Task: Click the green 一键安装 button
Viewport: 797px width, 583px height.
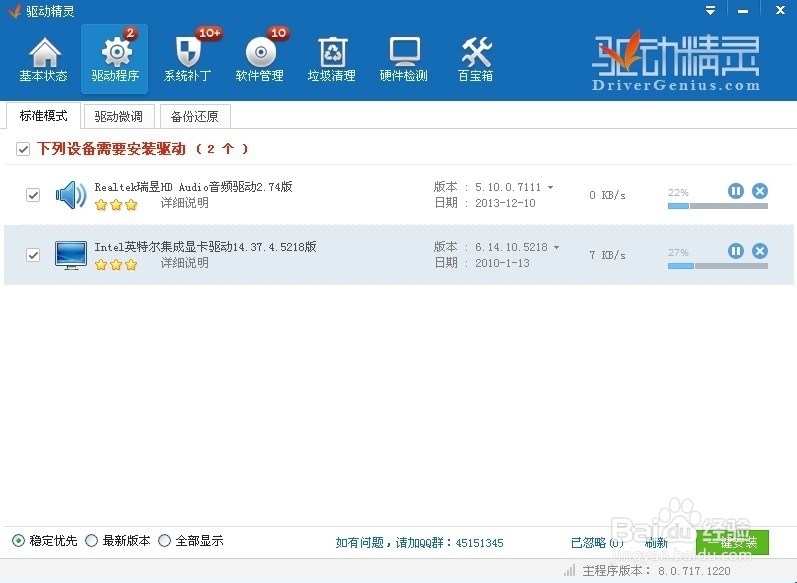Action: pos(732,542)
